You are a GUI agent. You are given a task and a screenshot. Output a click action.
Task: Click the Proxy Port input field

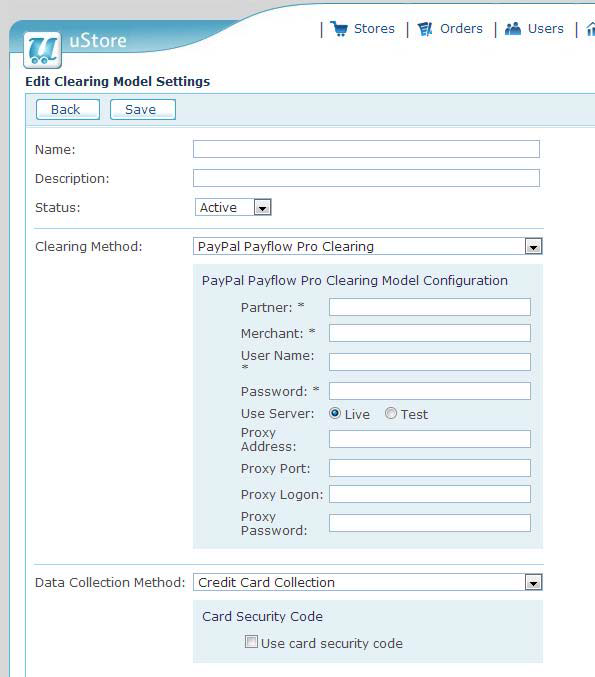pos(430,468)
